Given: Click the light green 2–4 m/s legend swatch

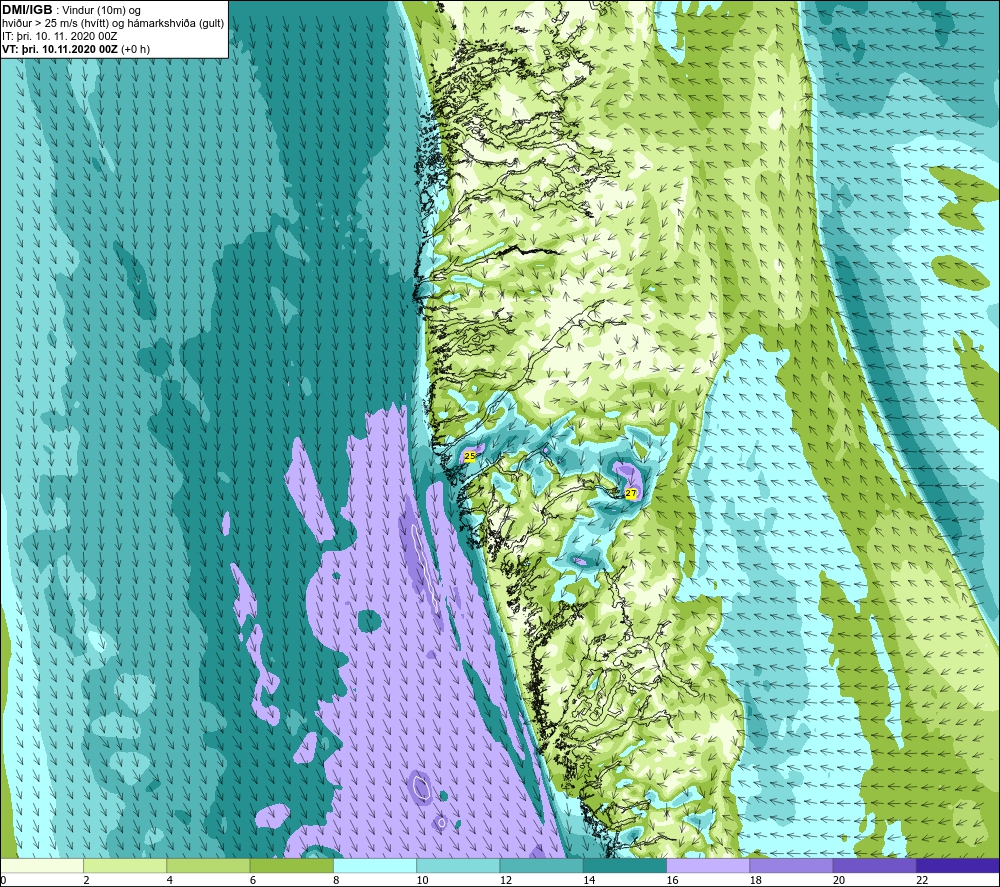Looking at the screenshot, I should [125, 865].
